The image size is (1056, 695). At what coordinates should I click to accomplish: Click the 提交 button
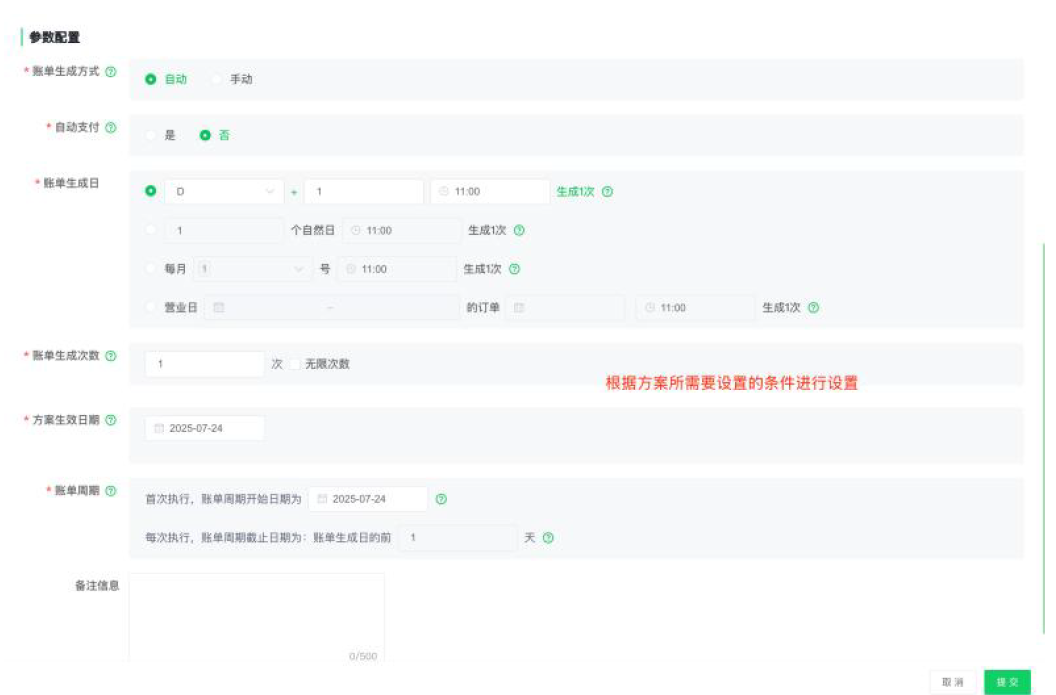(1006, 682)
